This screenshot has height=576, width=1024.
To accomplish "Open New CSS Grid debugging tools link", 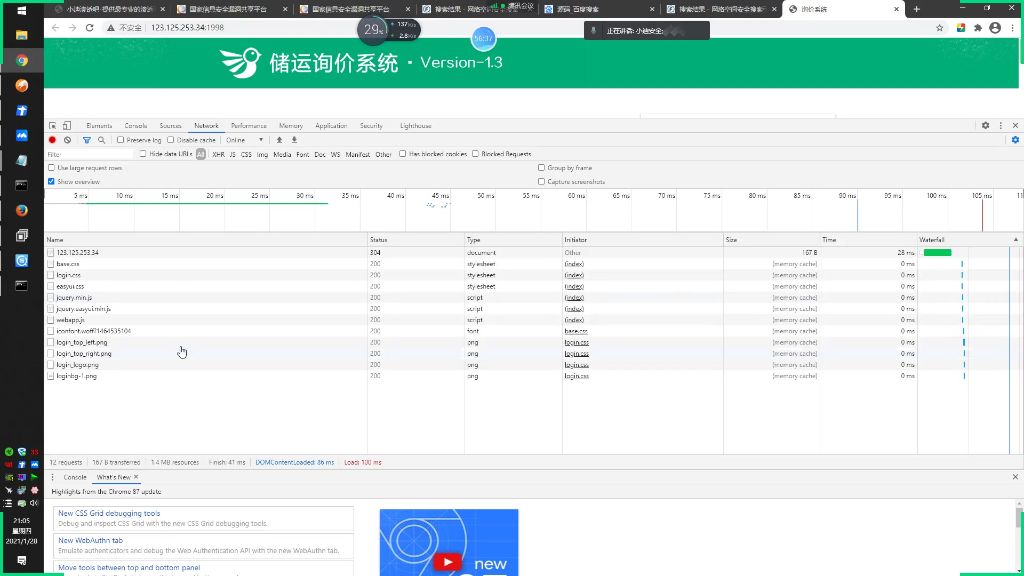I will click(x=109, y=513).
